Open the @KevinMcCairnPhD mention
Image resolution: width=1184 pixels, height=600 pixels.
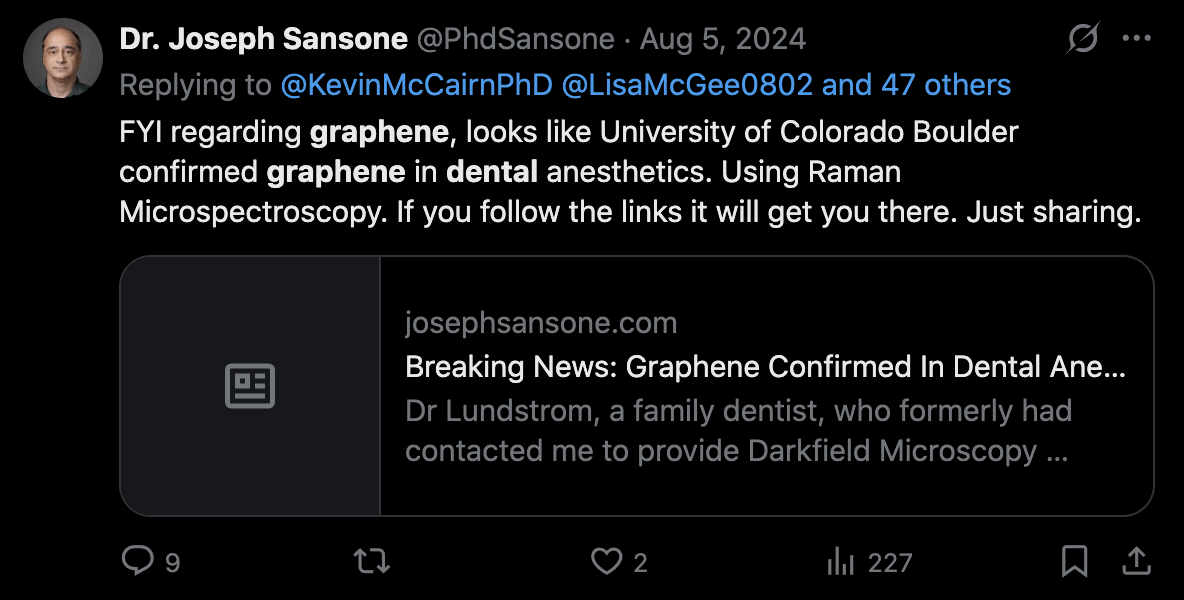(416, 85)
